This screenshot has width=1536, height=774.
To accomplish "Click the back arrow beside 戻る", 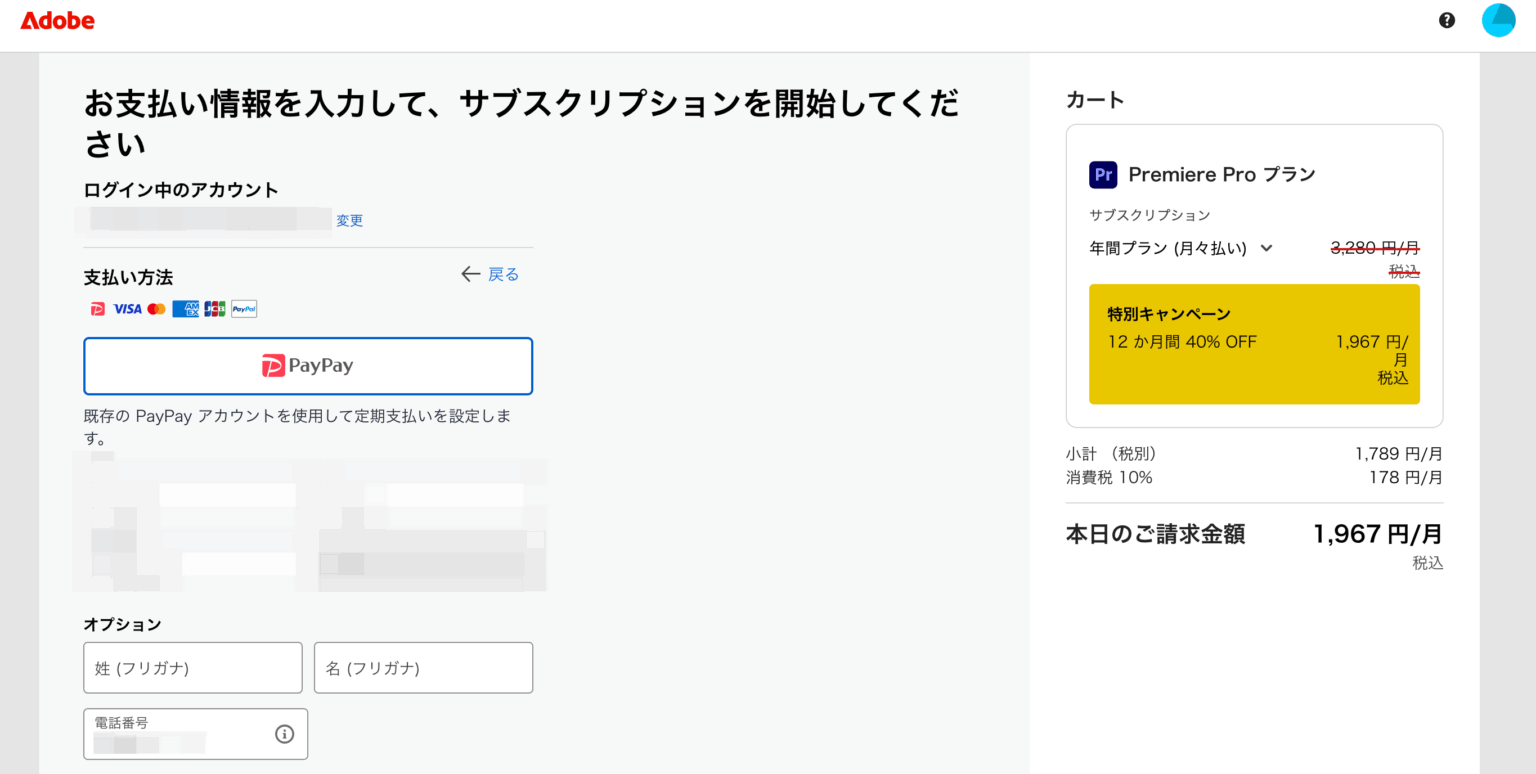I will 470,273.
